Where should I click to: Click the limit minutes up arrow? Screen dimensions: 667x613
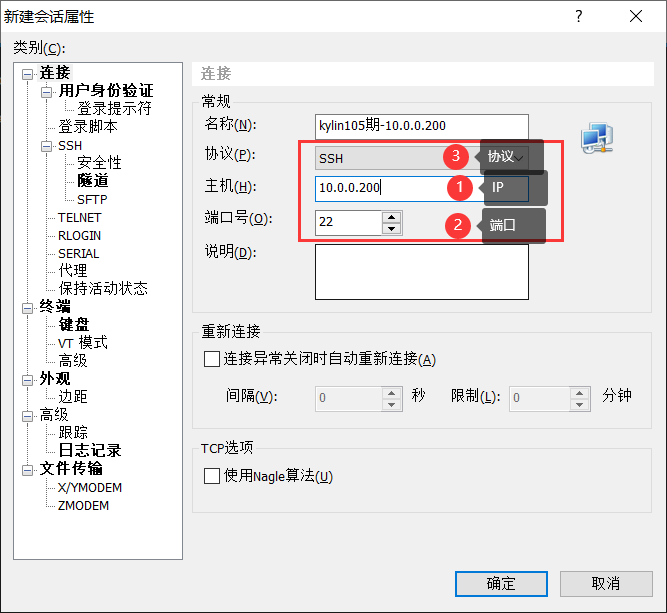click(579, 393)
